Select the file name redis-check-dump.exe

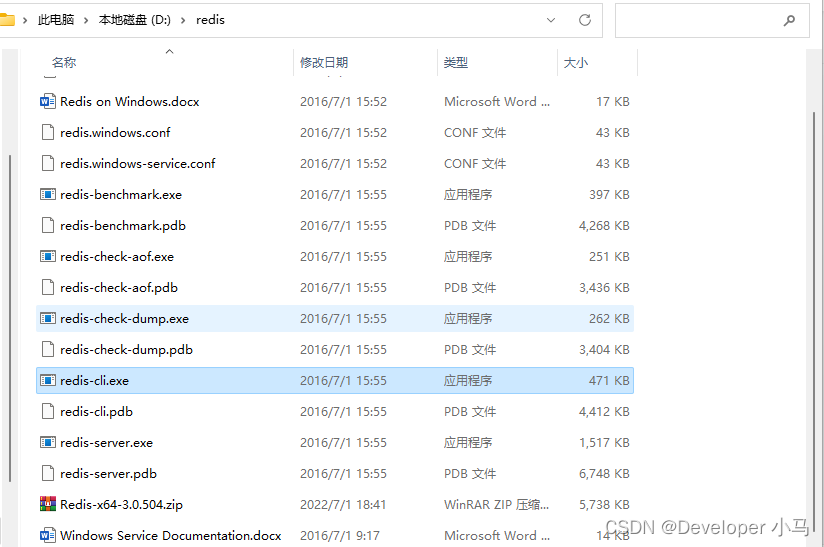pyautogui.click(x=124, y=318)
